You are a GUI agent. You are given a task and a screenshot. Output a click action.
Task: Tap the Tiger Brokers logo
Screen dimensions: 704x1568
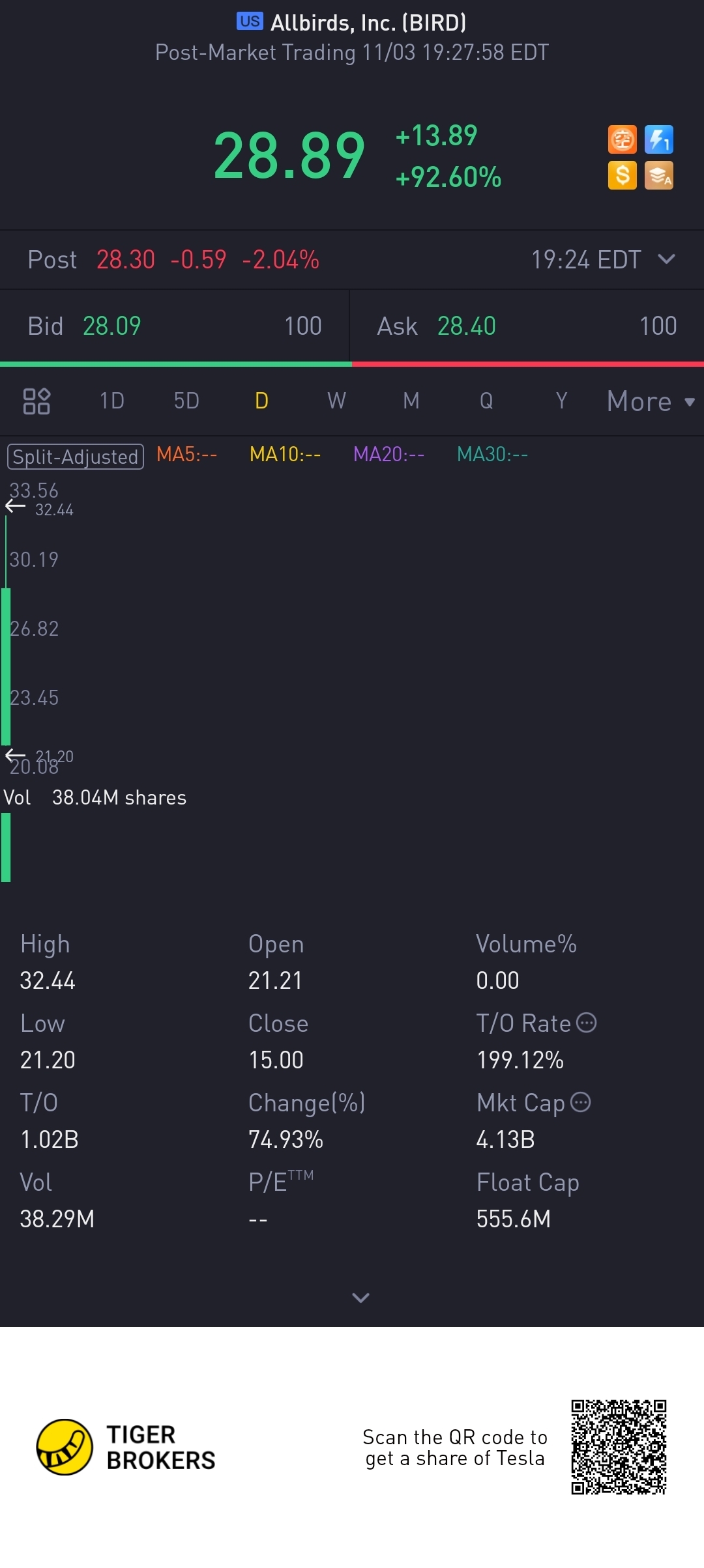[x=125, y=1447]
